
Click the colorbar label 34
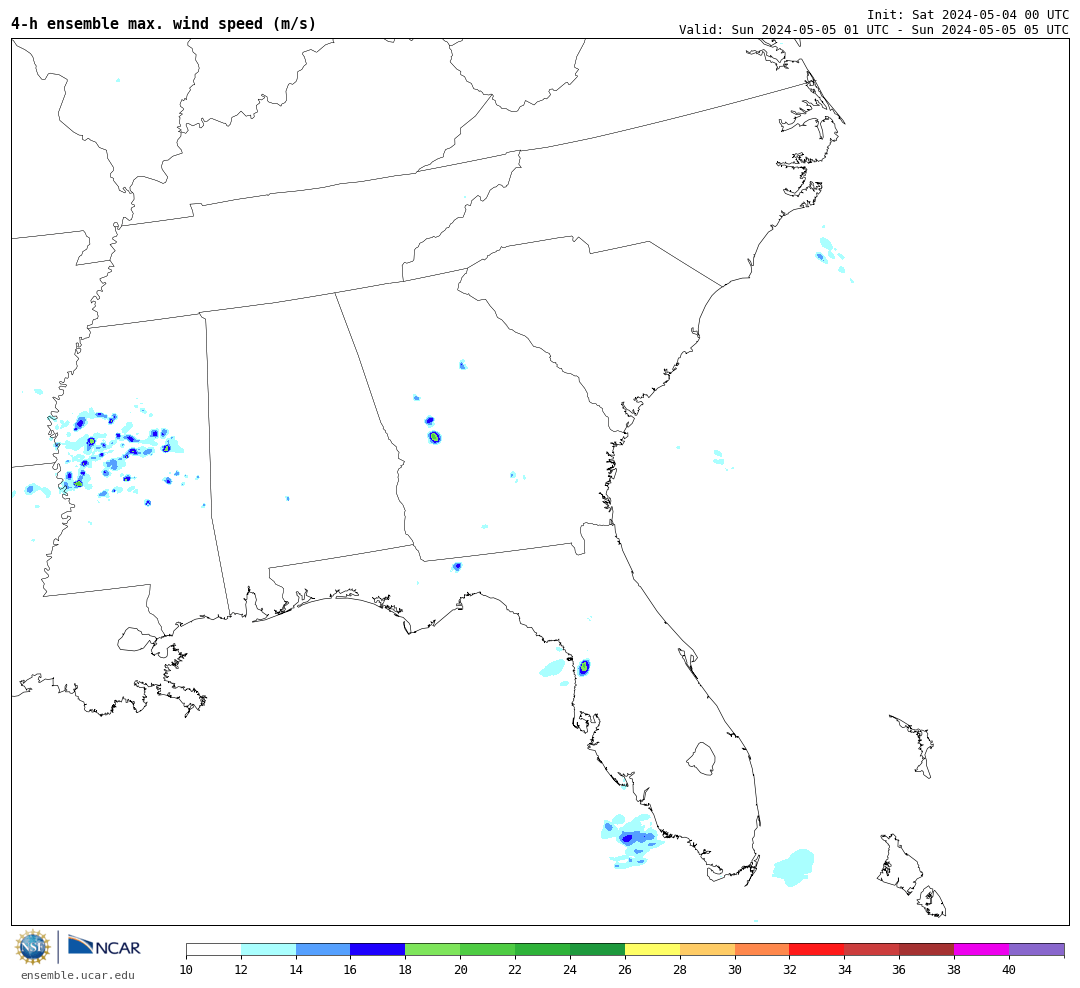pos(844,969)
